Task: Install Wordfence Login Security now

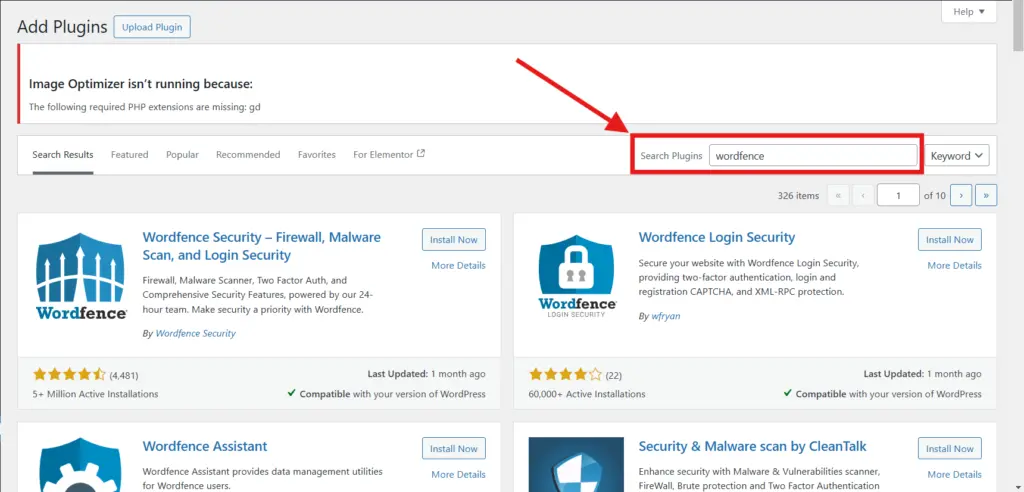Action: tap(950, 240)
